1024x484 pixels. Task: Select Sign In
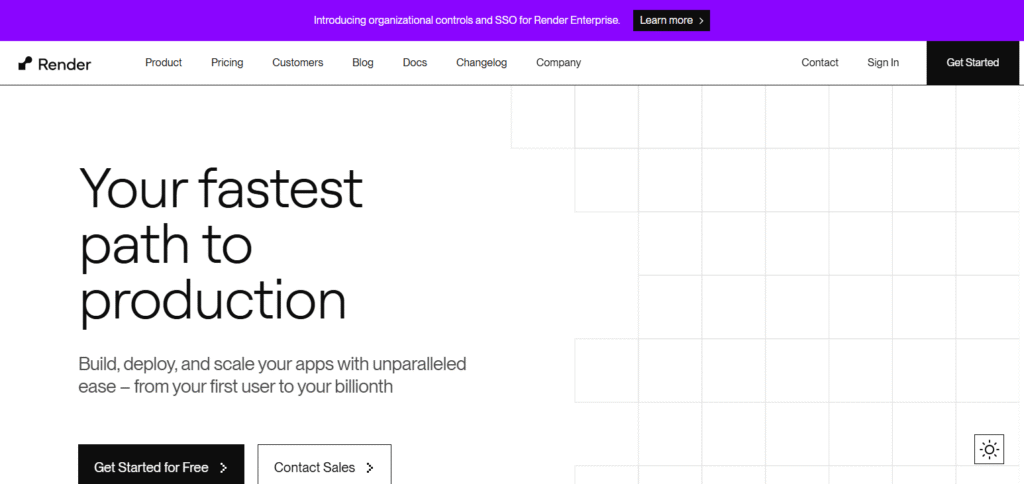(883, 63)
